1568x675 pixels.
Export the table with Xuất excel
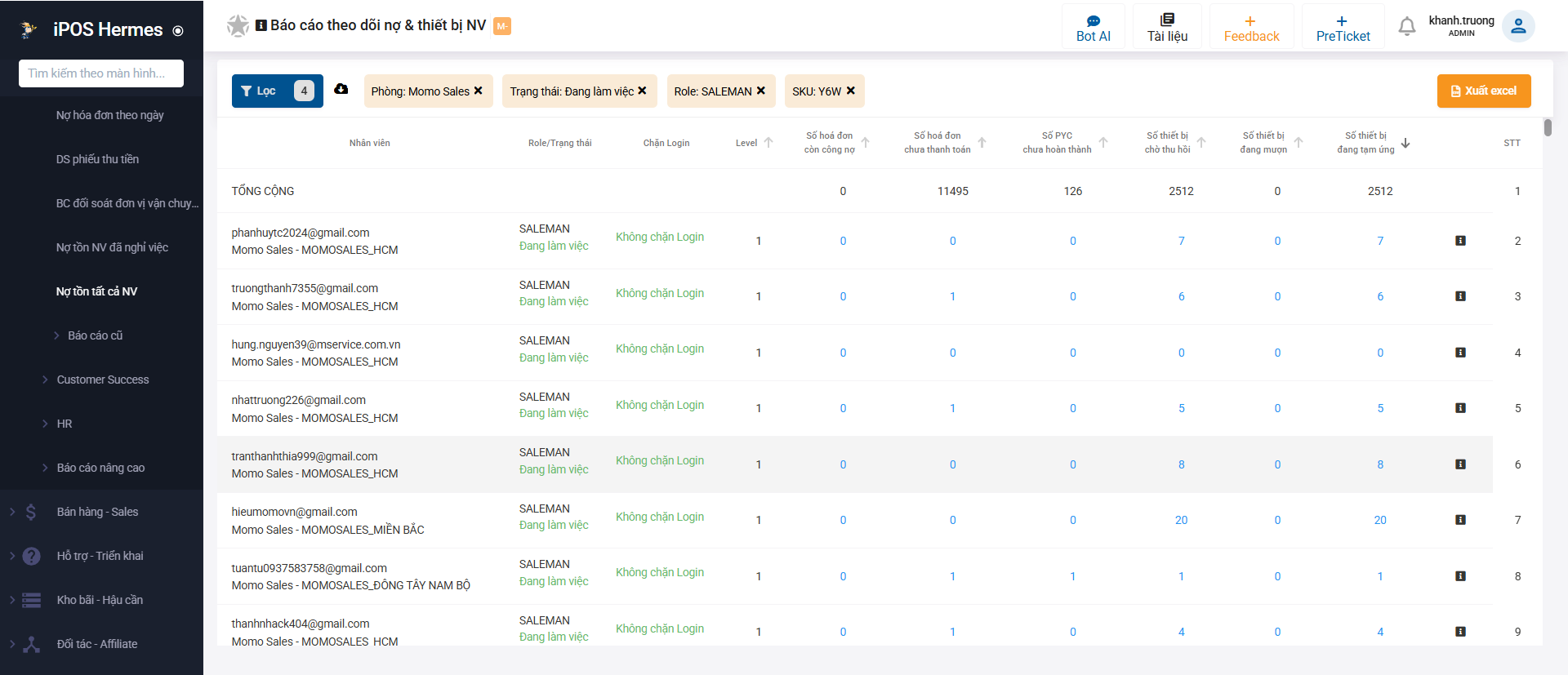[x=1484, y=91]
